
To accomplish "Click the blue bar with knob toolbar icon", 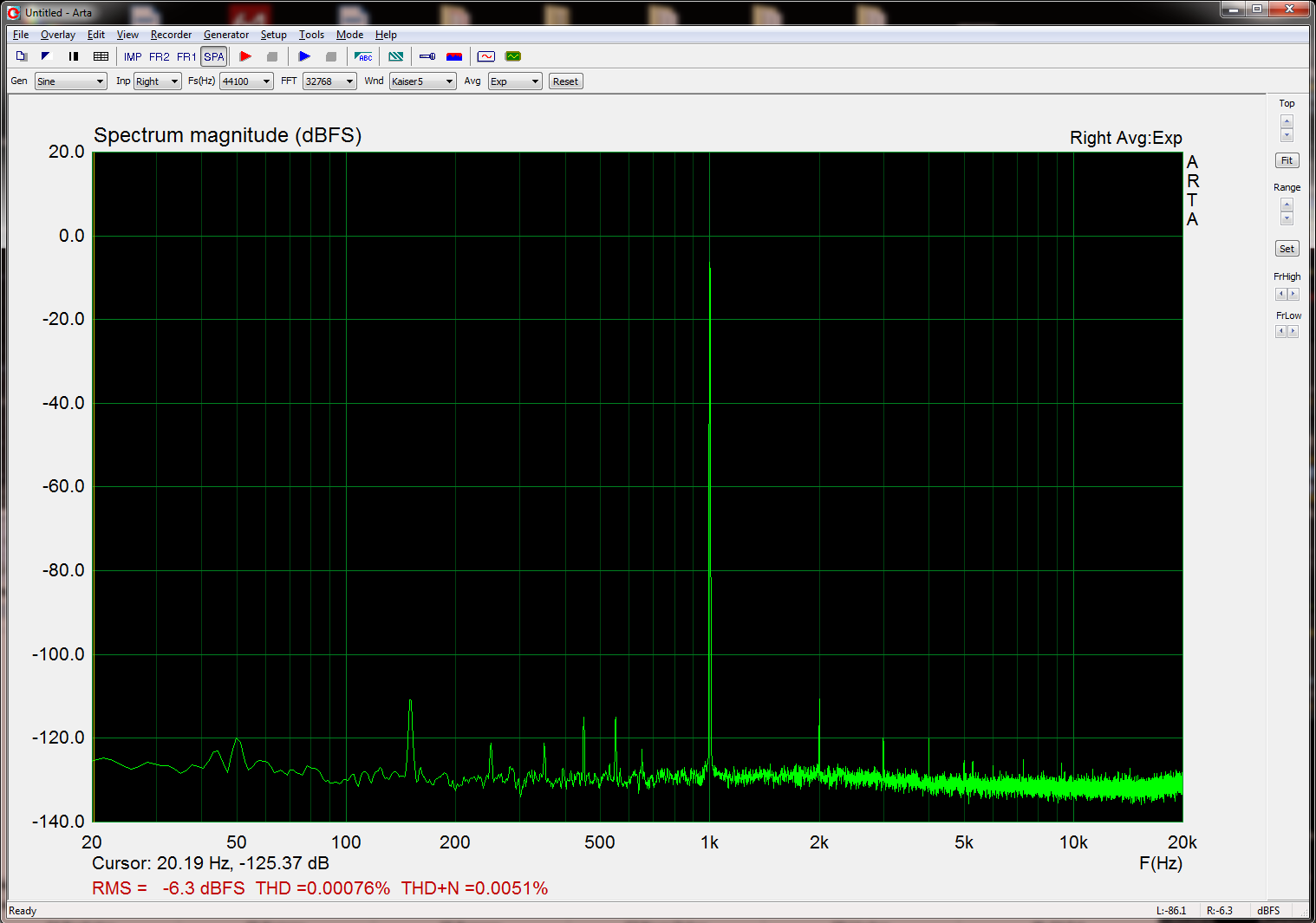I will [427, 56].
